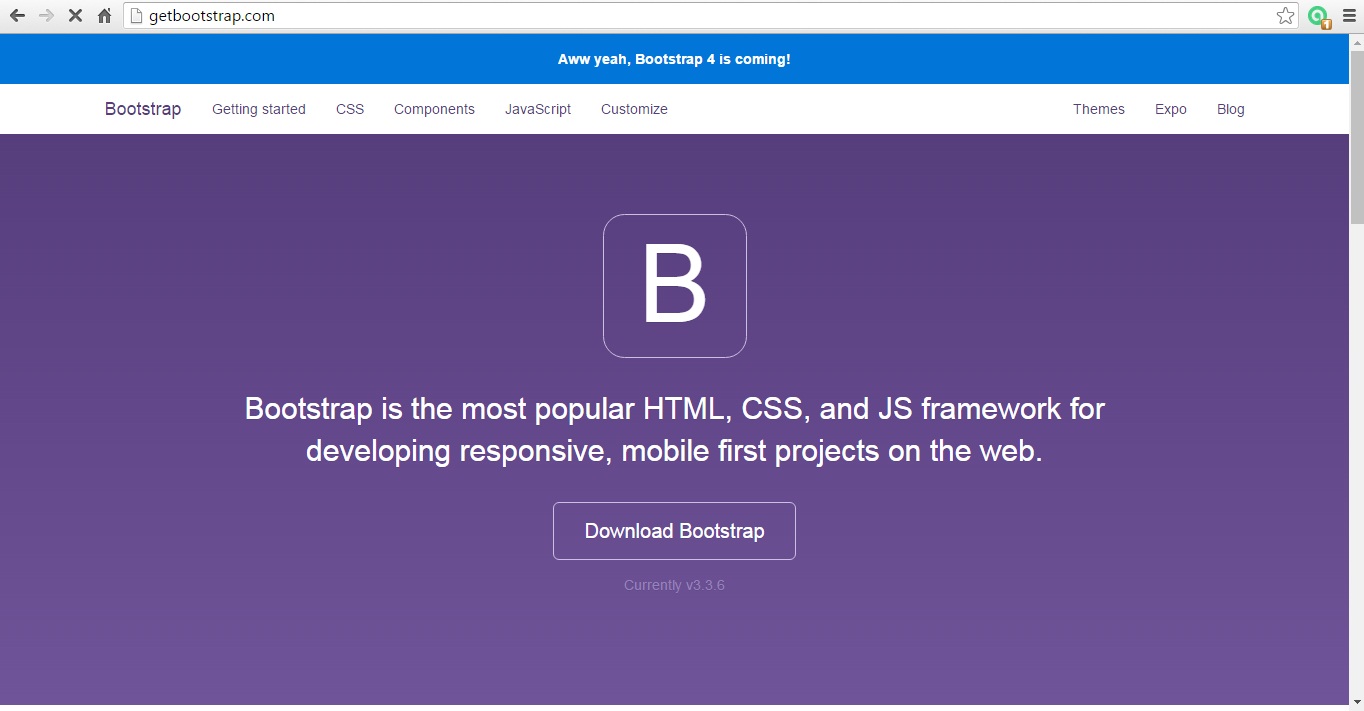Click the large Bootstrap B logo
The image size is (1364, 711).
(674, 285)
